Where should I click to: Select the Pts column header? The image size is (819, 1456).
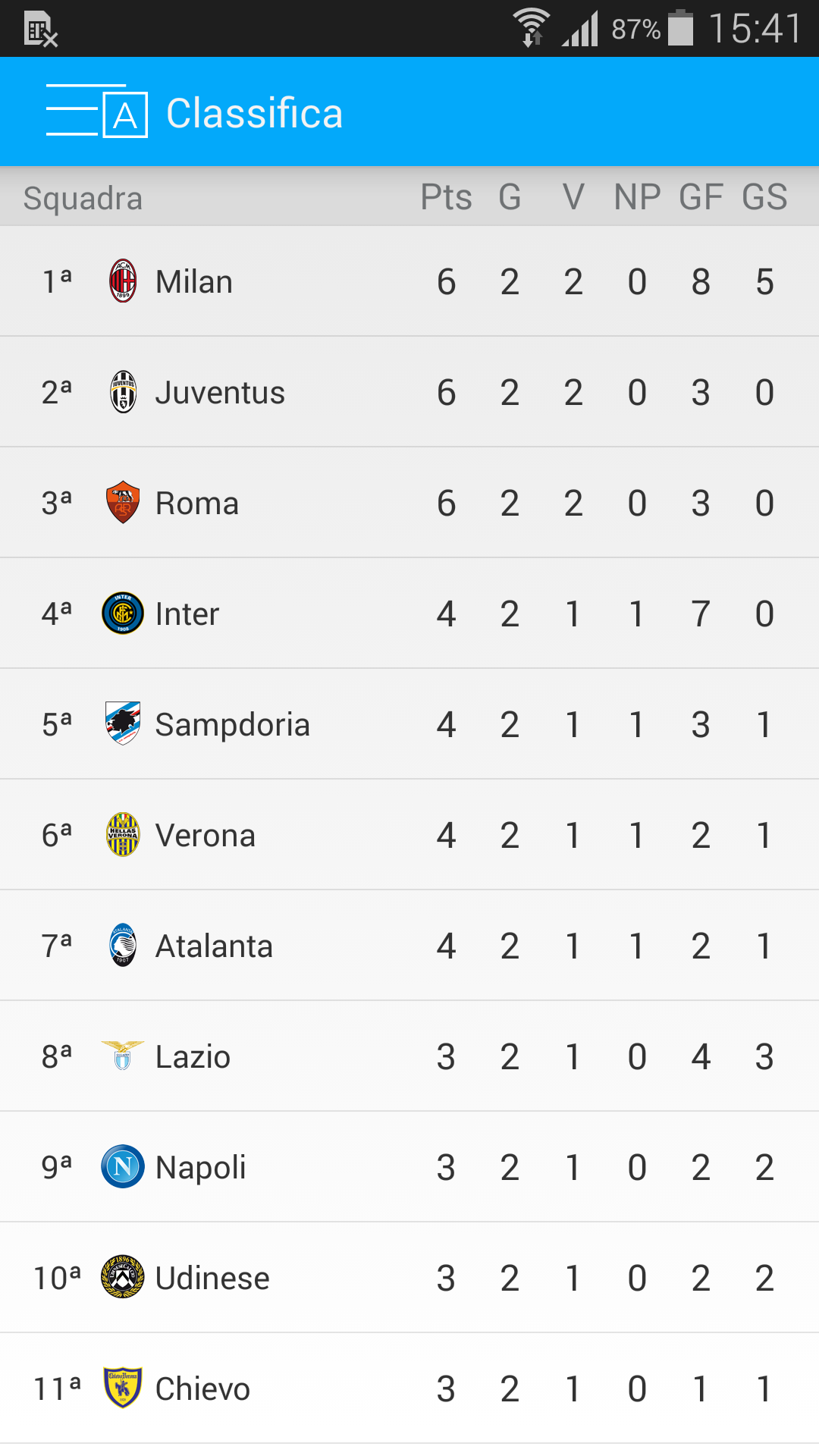(x=446, y=197)
